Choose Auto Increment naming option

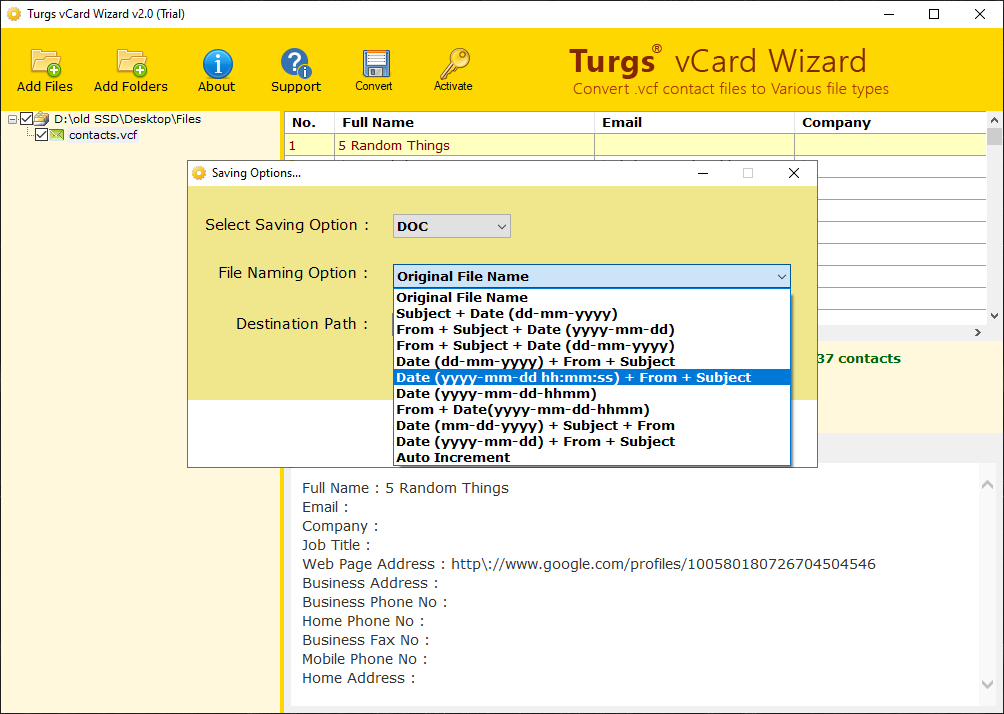(592, 458)
